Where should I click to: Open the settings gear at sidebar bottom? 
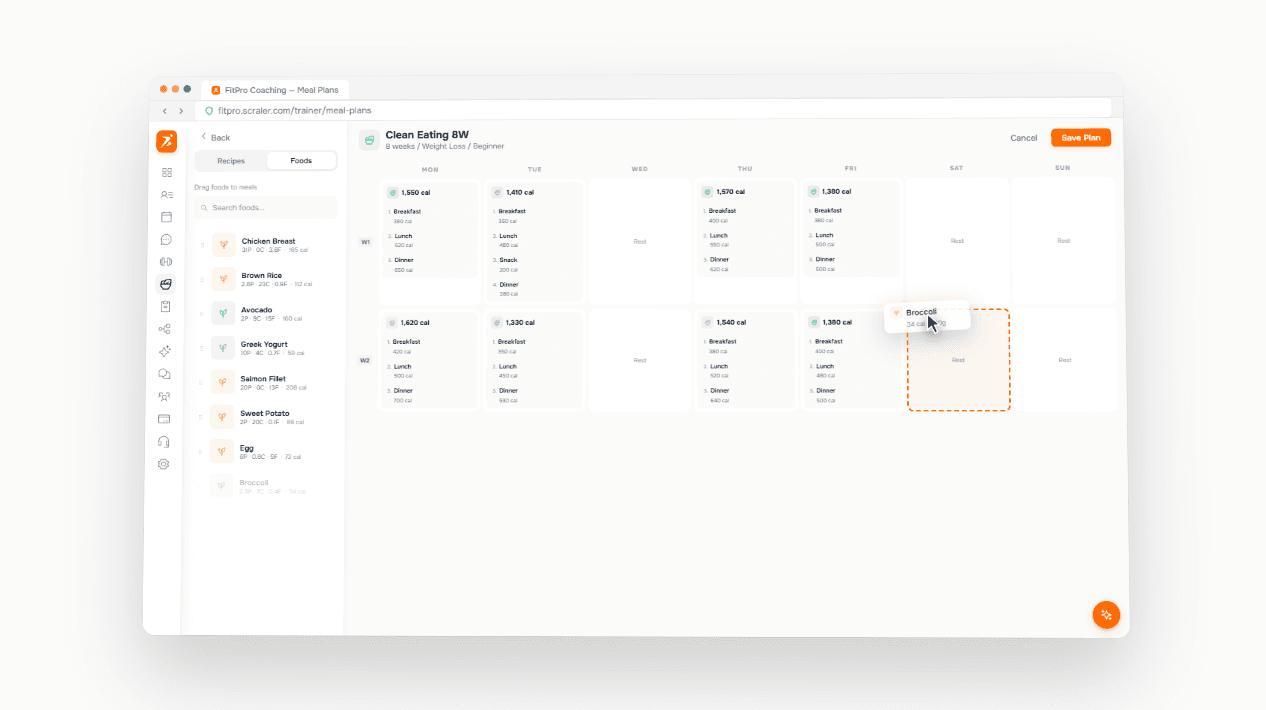pos(164,464)
